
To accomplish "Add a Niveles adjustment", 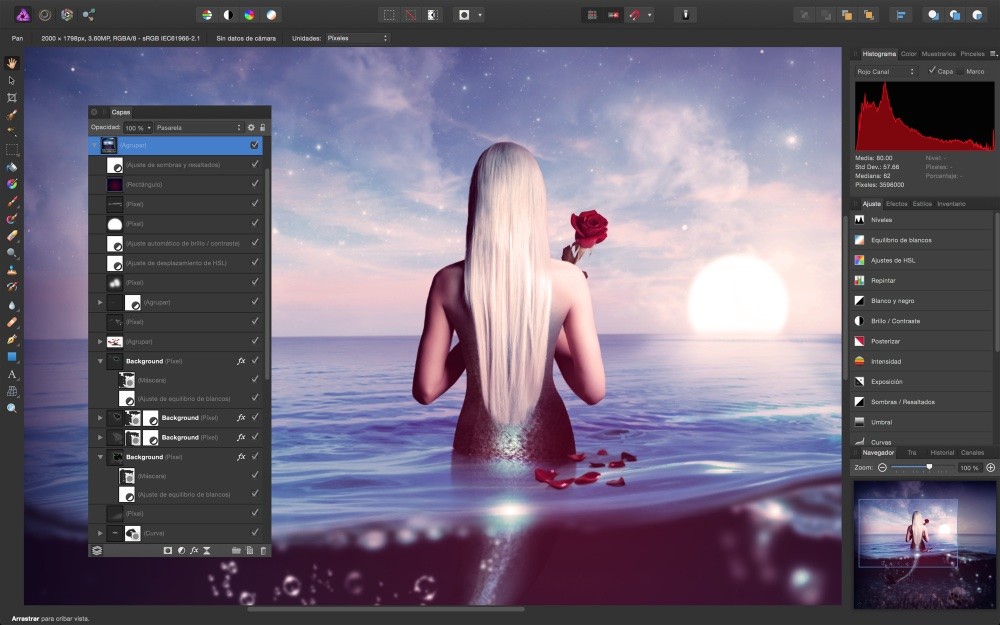I will (923, 219).
